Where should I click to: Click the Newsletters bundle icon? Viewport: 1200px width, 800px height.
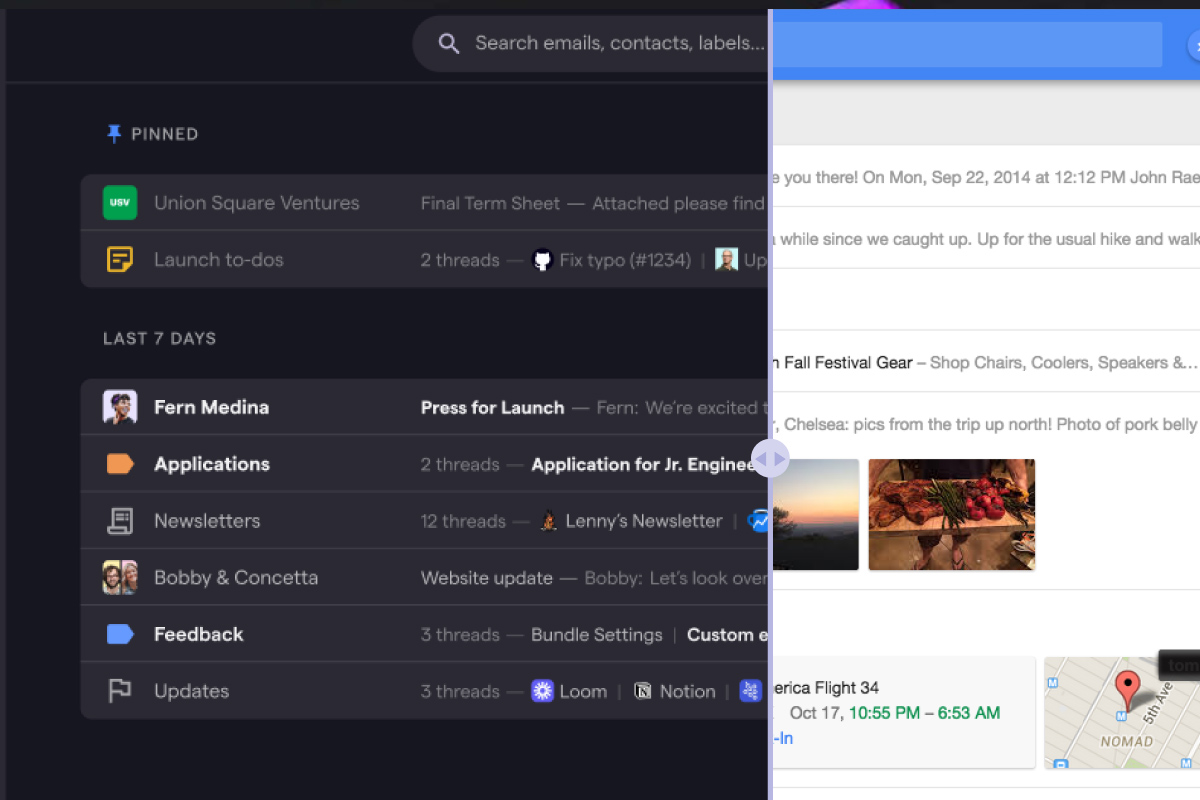[120, 521]
